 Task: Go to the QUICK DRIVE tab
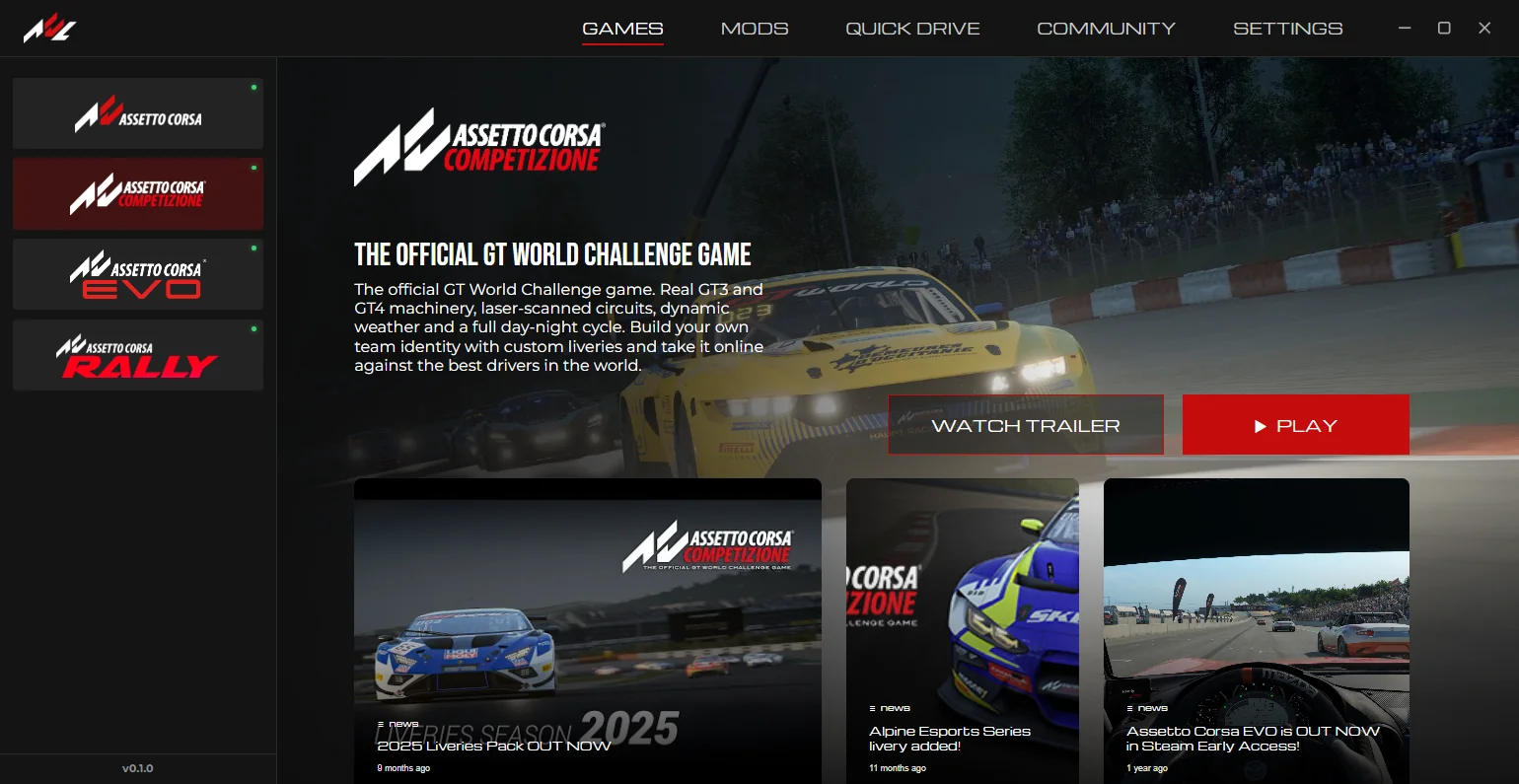(x=912, y=29)
